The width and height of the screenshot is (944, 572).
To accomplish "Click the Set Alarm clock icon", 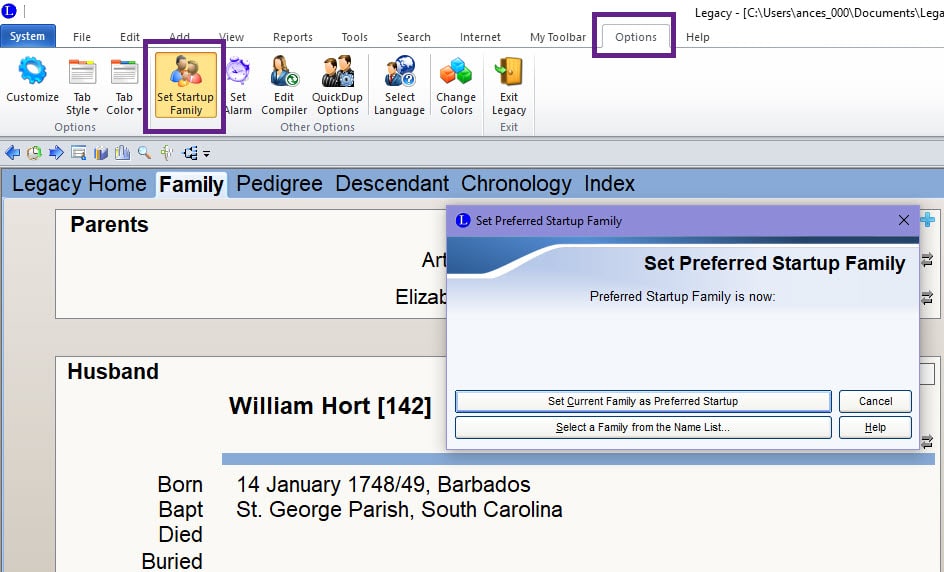I will click(x=238, y=72).
